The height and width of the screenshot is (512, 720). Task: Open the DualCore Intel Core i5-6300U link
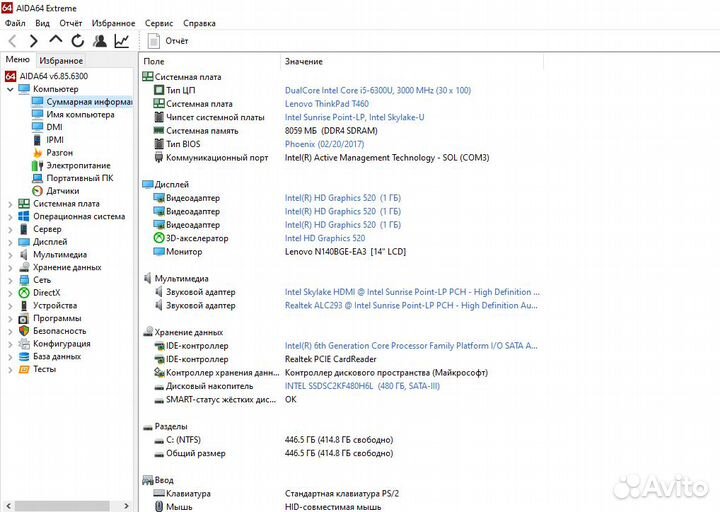[377, 90]
